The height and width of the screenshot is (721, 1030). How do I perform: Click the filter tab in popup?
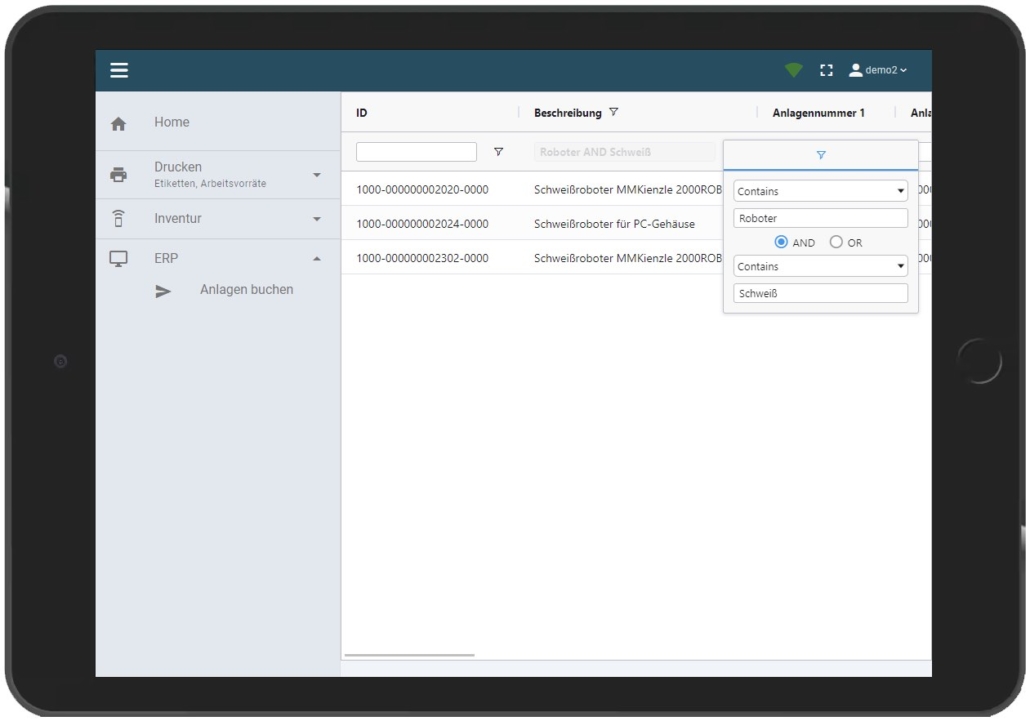point(820,156)
